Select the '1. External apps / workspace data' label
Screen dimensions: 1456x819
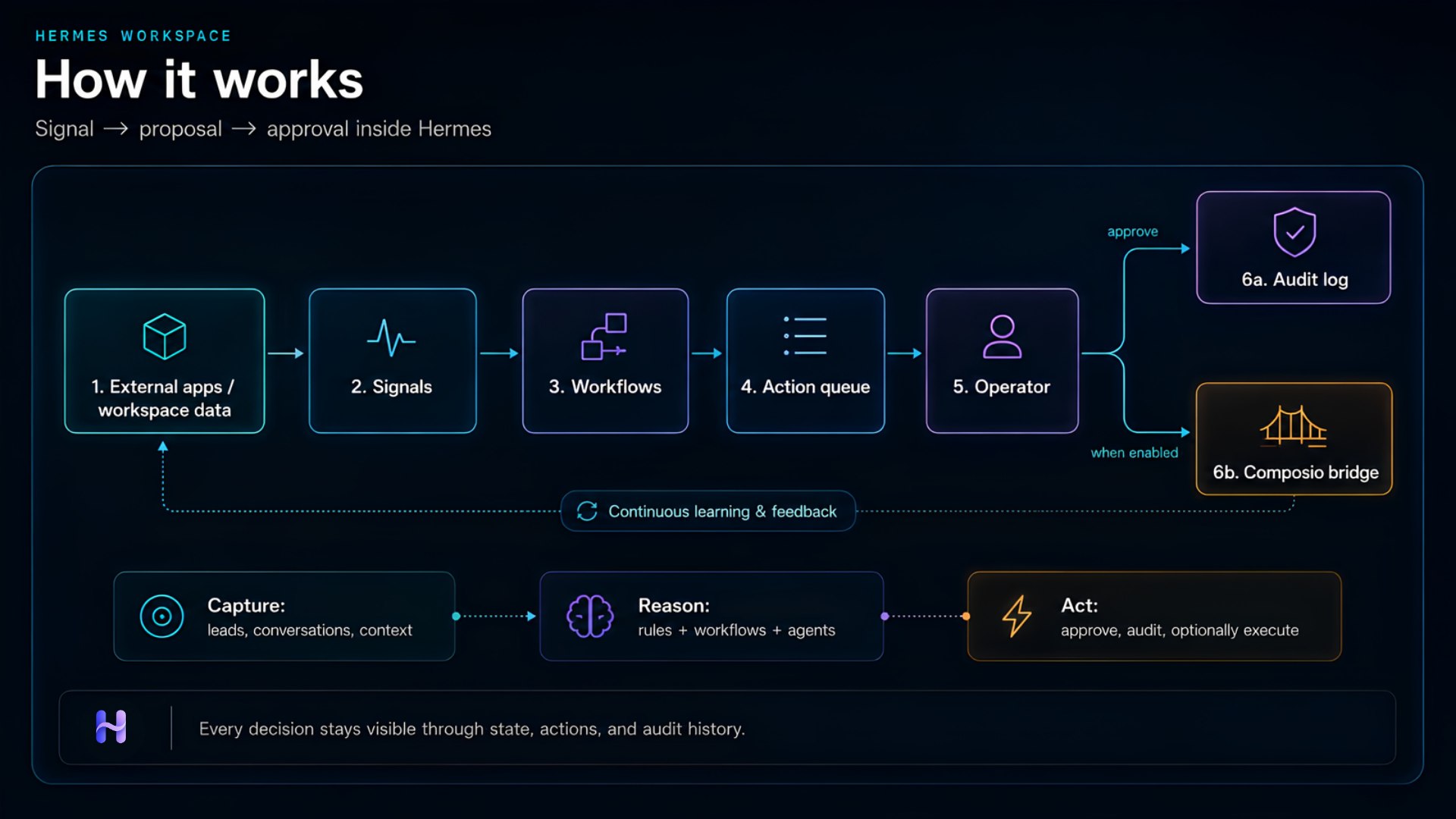164,398
